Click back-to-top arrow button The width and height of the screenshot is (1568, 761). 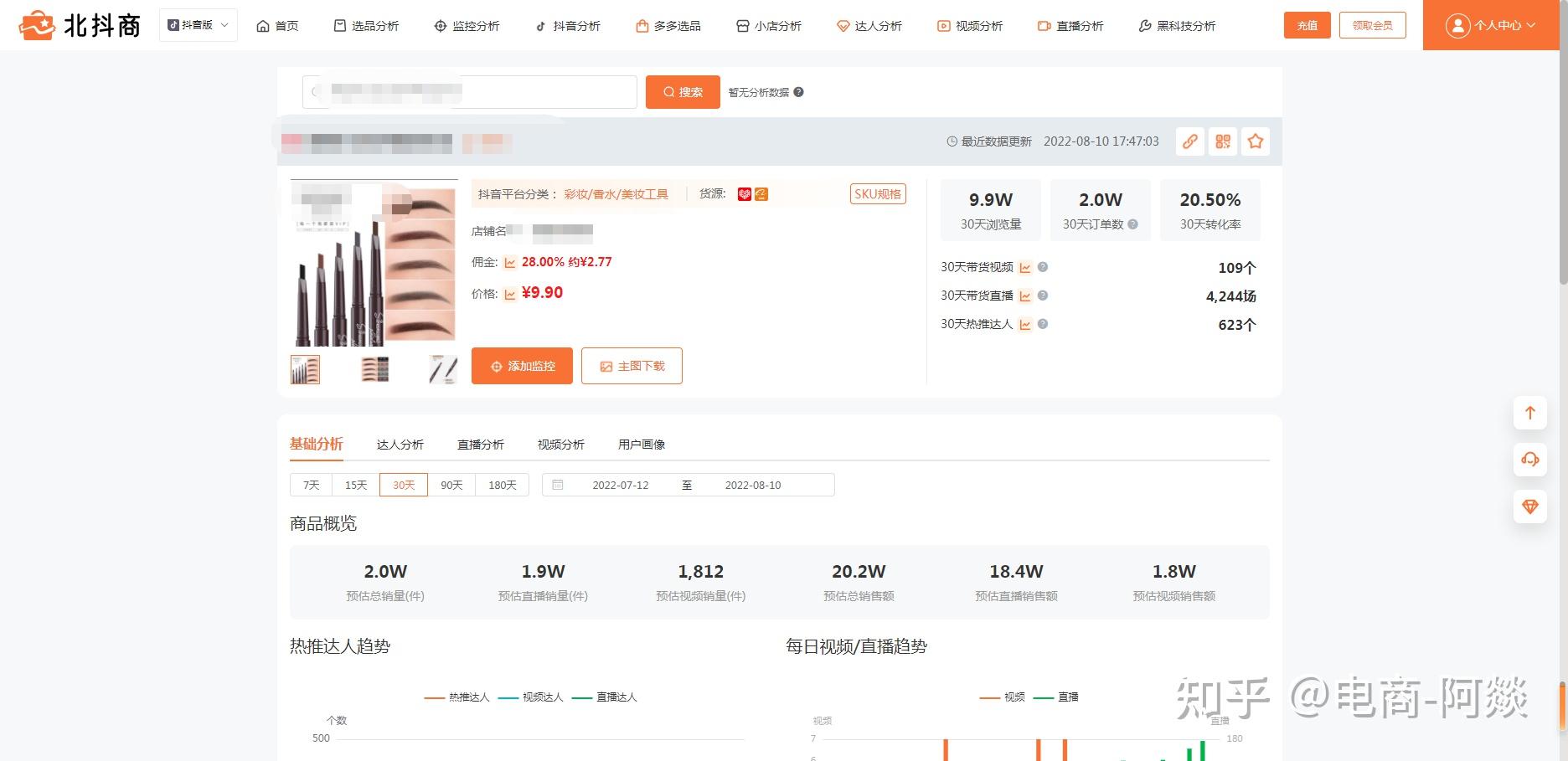1529,413
